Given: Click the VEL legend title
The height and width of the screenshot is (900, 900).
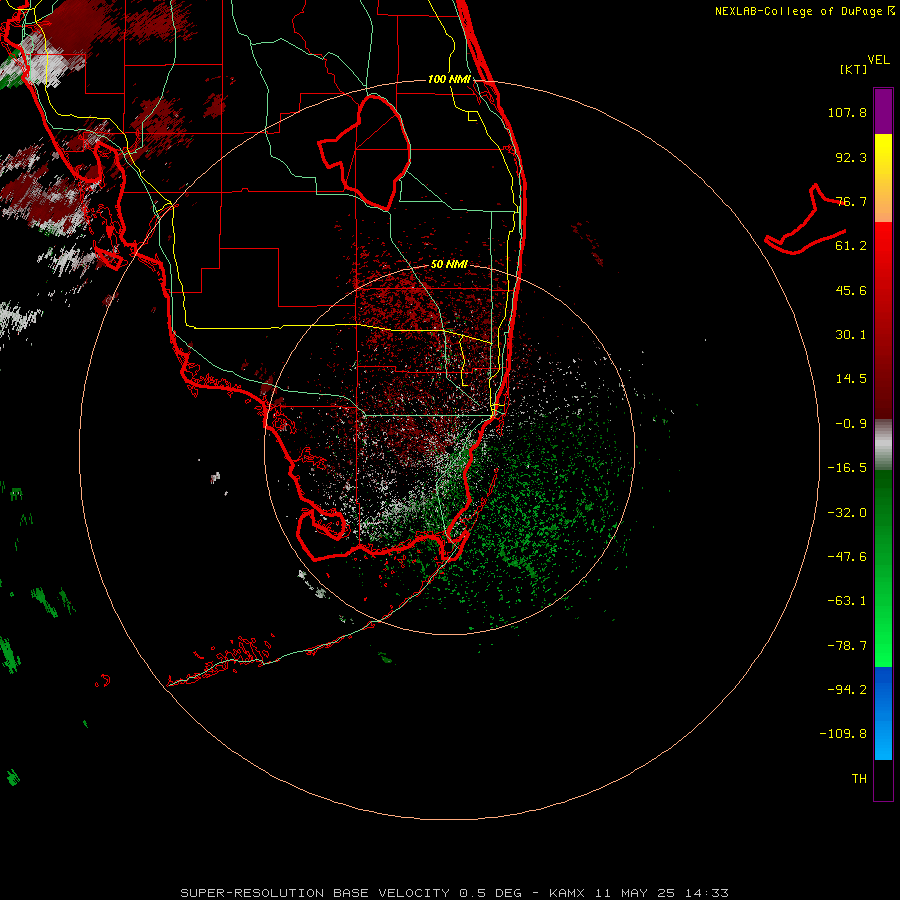Looking at the screenshot, I should pos(879,60).
